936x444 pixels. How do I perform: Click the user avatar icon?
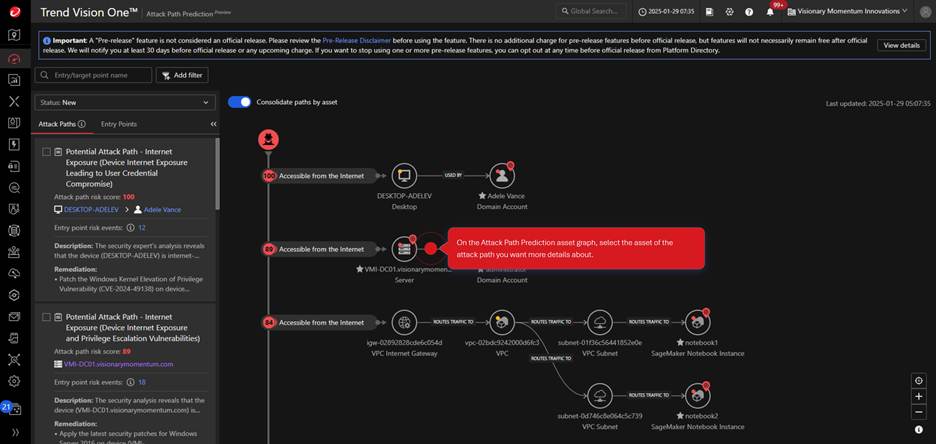point(924,11)
